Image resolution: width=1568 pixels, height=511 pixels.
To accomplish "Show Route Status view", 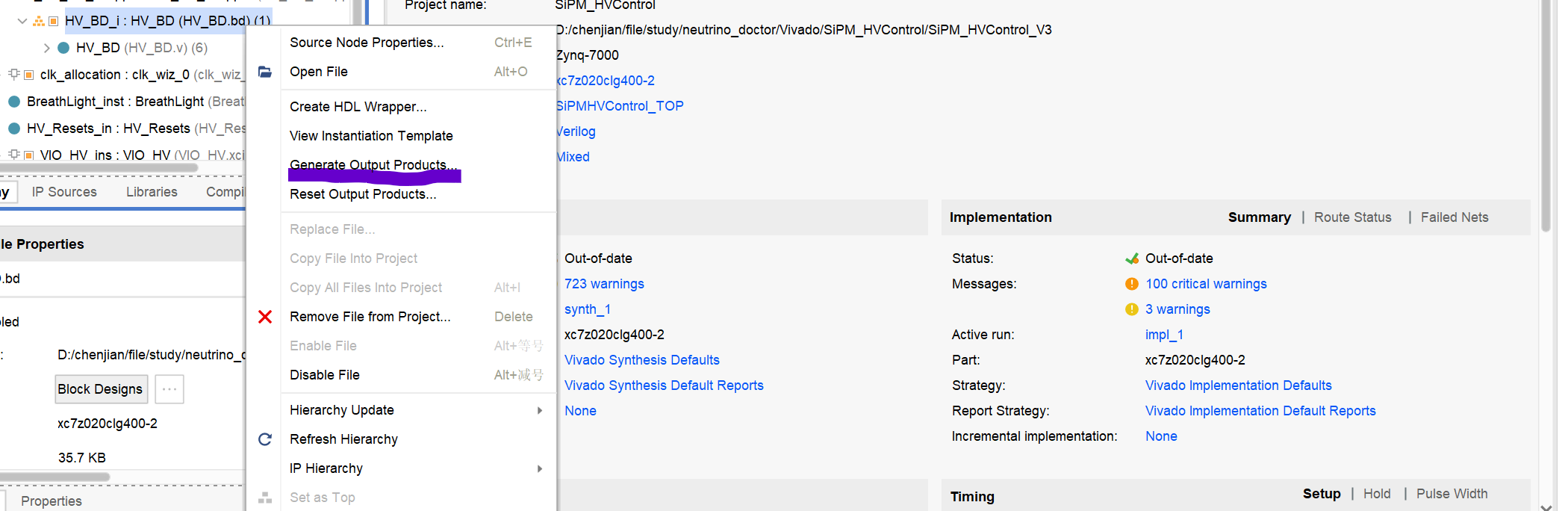I will [x=1352, y=217].
